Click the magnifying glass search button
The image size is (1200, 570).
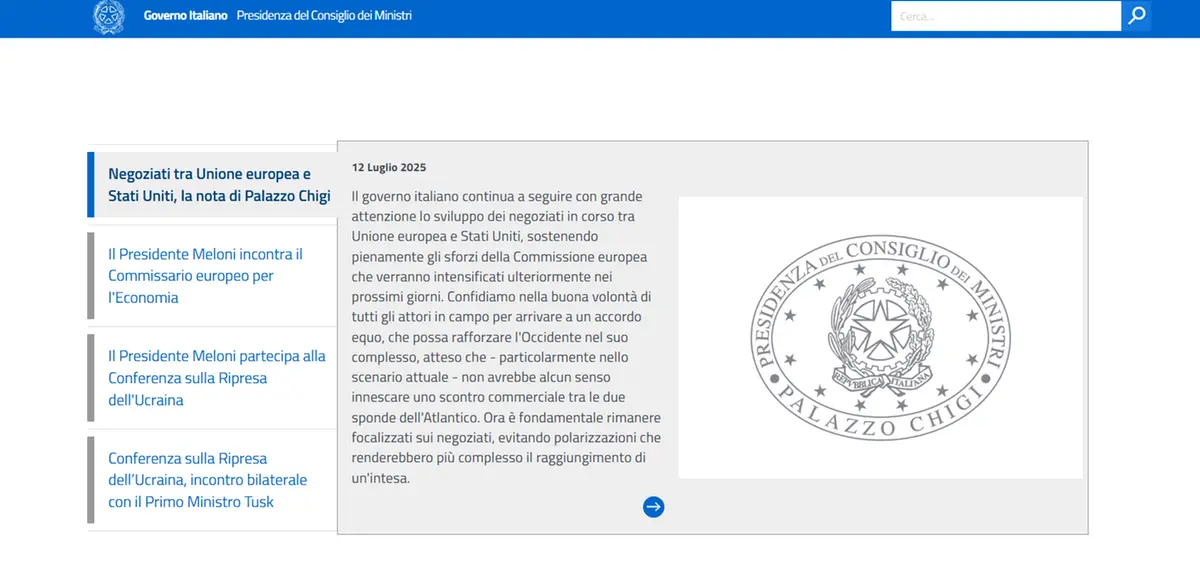click(x=1137, y=16)
